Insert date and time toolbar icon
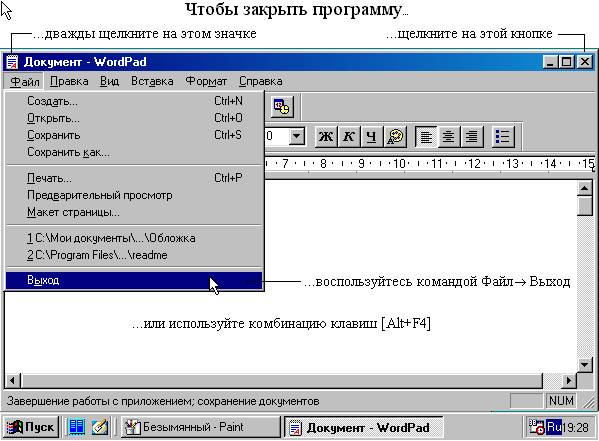Image resolution: width=599 pixels, height=441 pixels. (282, 107)
